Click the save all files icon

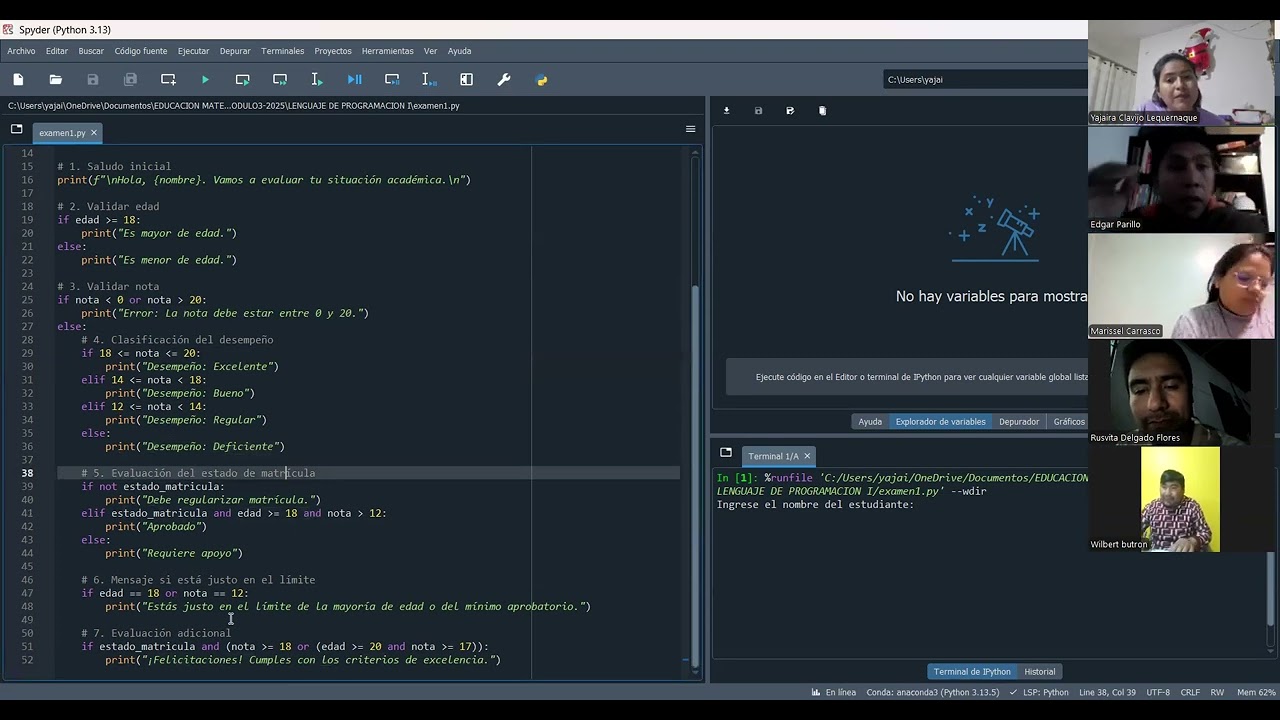coord(130,80)
